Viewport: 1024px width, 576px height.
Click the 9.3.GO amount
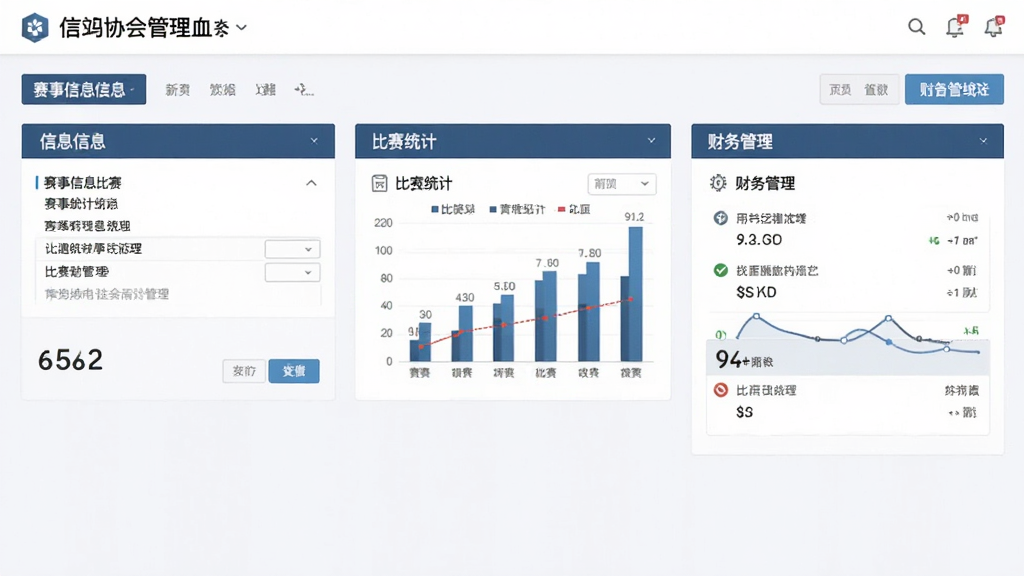click(x=759, y=240)
